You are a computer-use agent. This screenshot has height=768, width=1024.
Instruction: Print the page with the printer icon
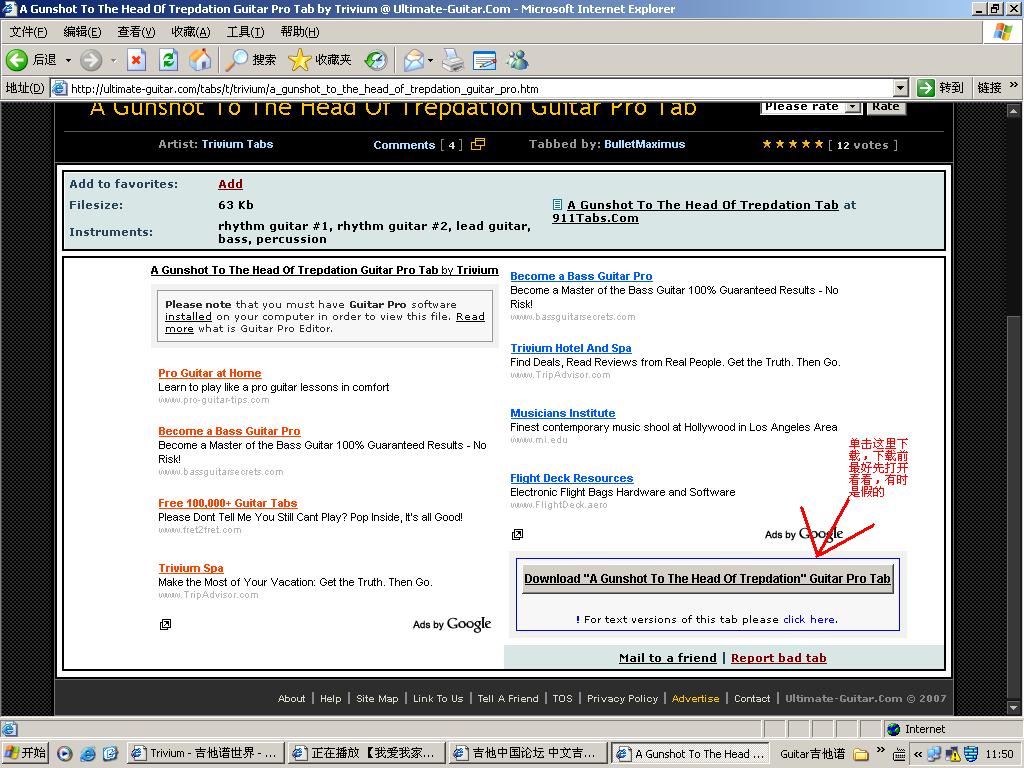(x=453, y=60)
